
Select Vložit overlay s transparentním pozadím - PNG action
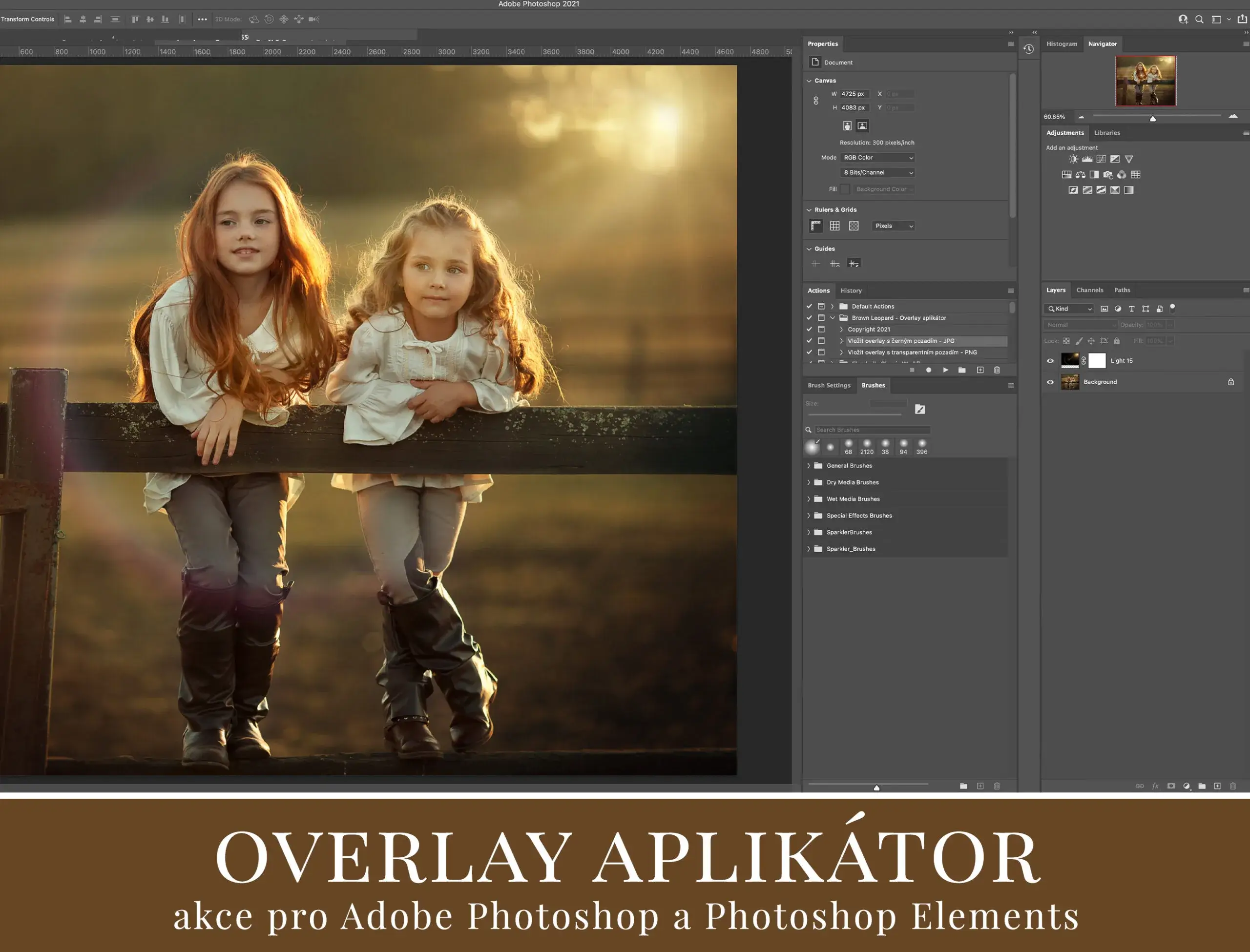[x=912, y=352]
